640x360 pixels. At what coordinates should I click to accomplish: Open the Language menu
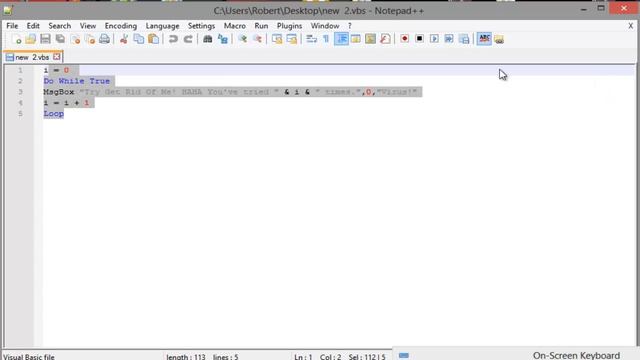pos(162,26)
